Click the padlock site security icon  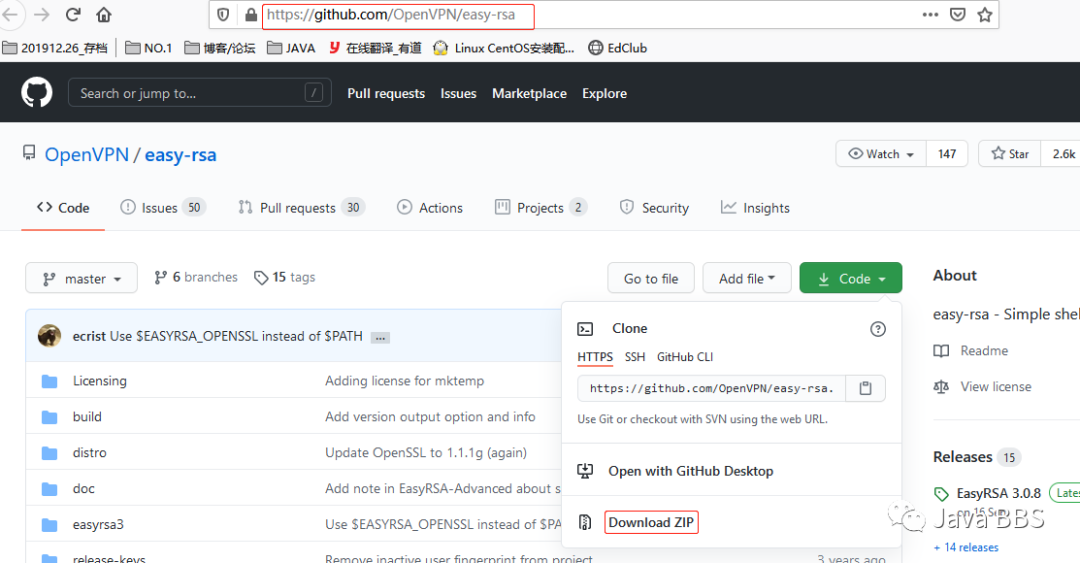click(251, 14)
